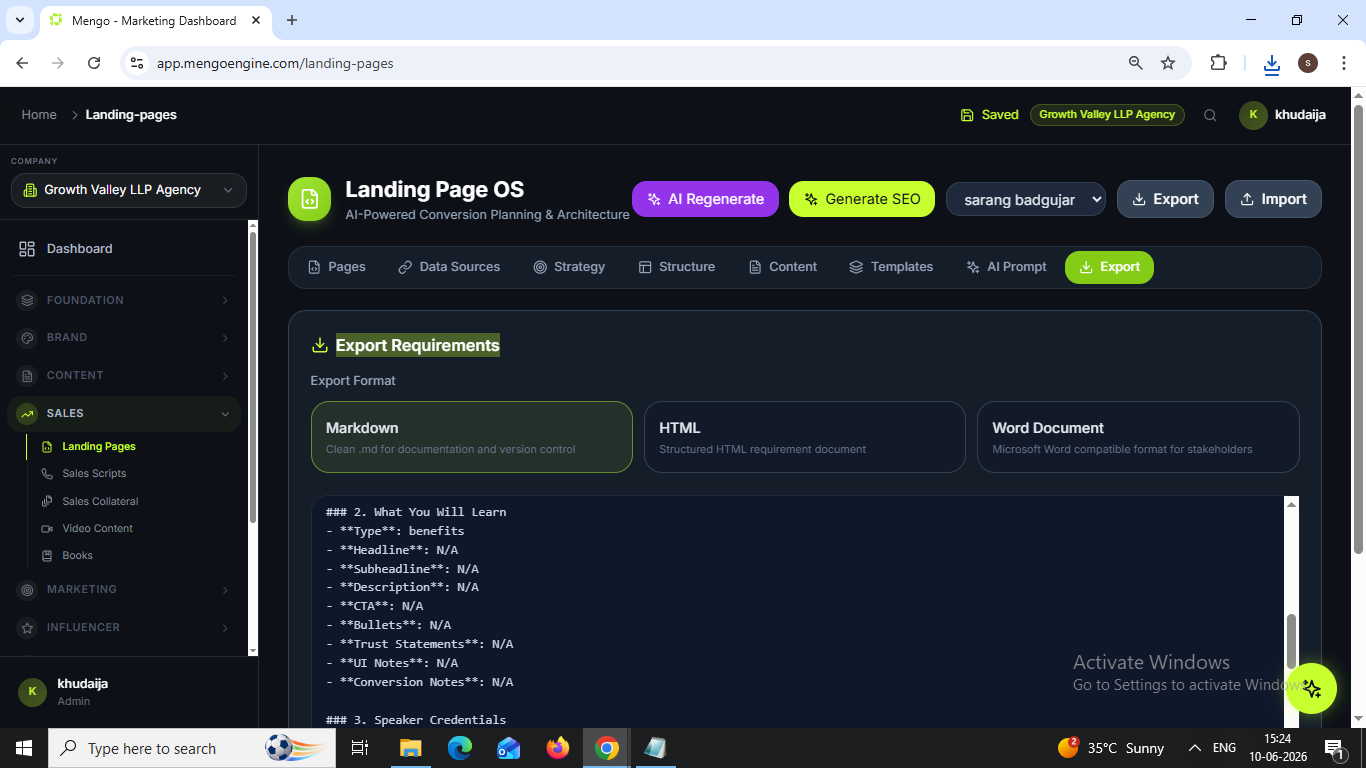Viewport: 1366px width, 768px height.
Task: Open the Chrome tab search dropdown arrow
Action: (x=19, y=20)
